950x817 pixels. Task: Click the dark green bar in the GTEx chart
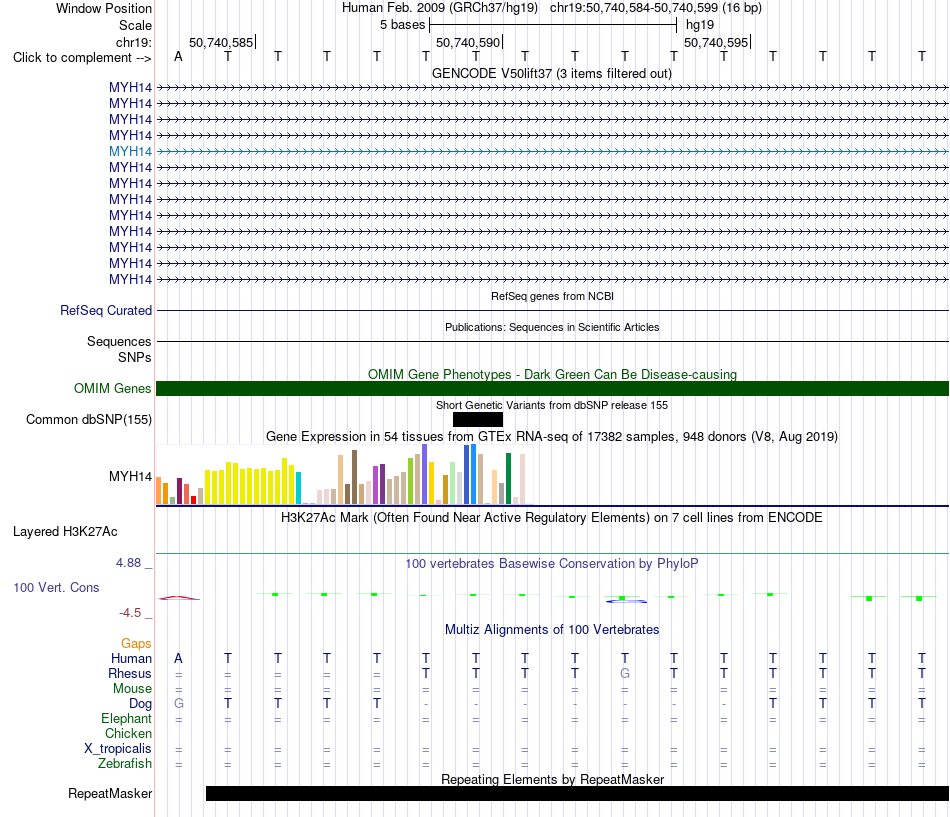coord(508,479)
